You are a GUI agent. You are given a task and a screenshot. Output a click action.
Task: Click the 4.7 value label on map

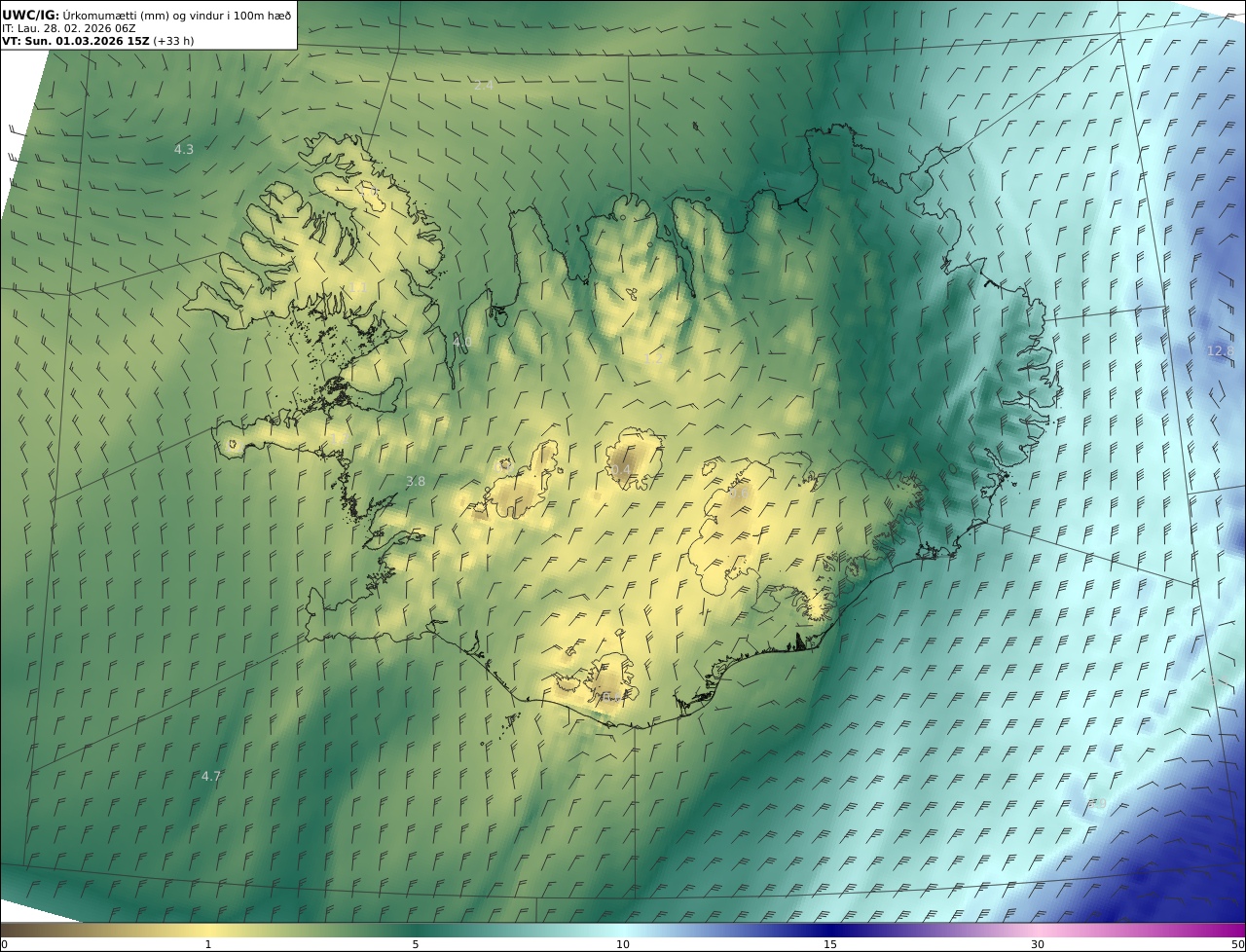click(211, 776)
